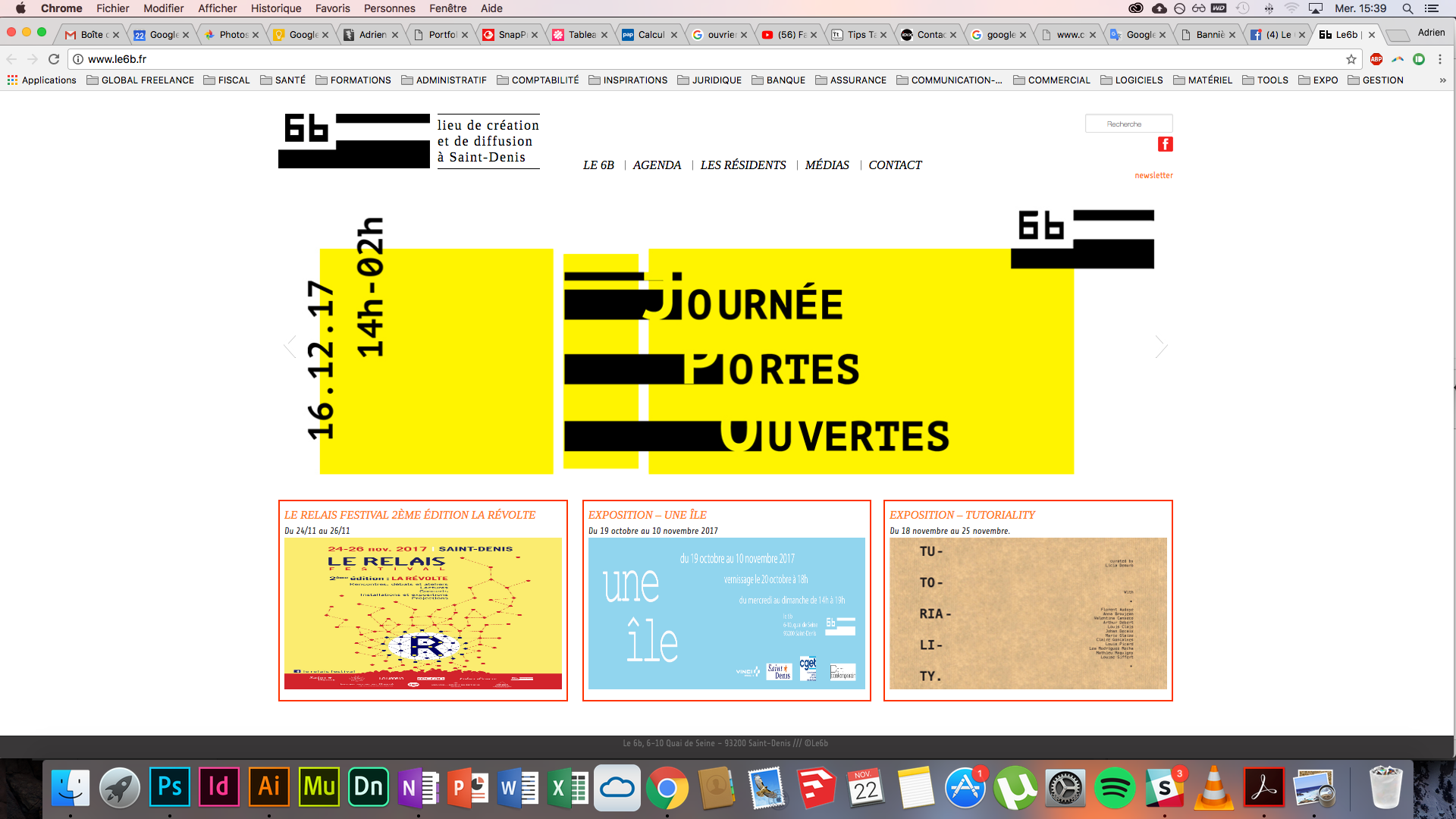This screenshot has width=1456, height=819.
Task: Show previous slide with the left arrow
Action: point(290,347)
